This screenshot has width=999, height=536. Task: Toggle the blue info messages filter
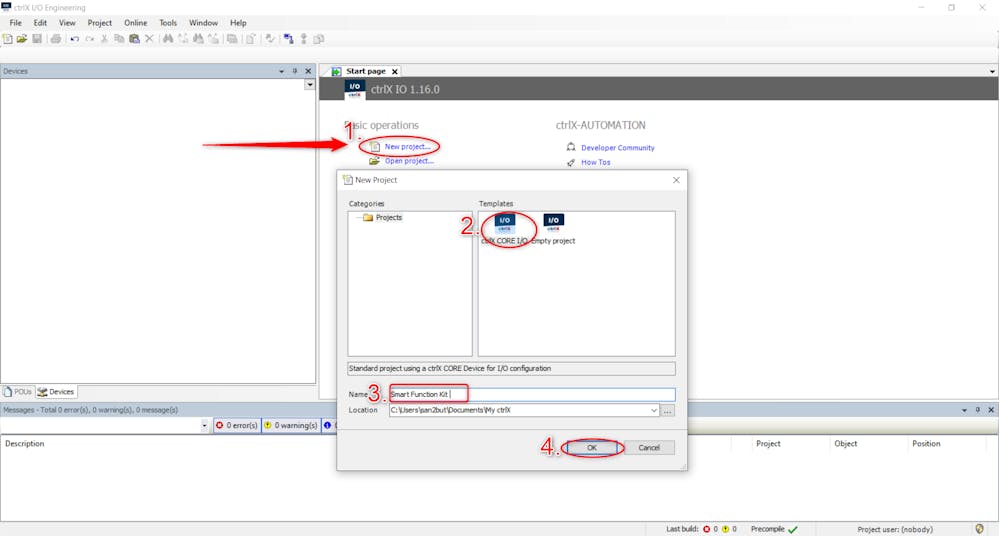pos(328,425)
